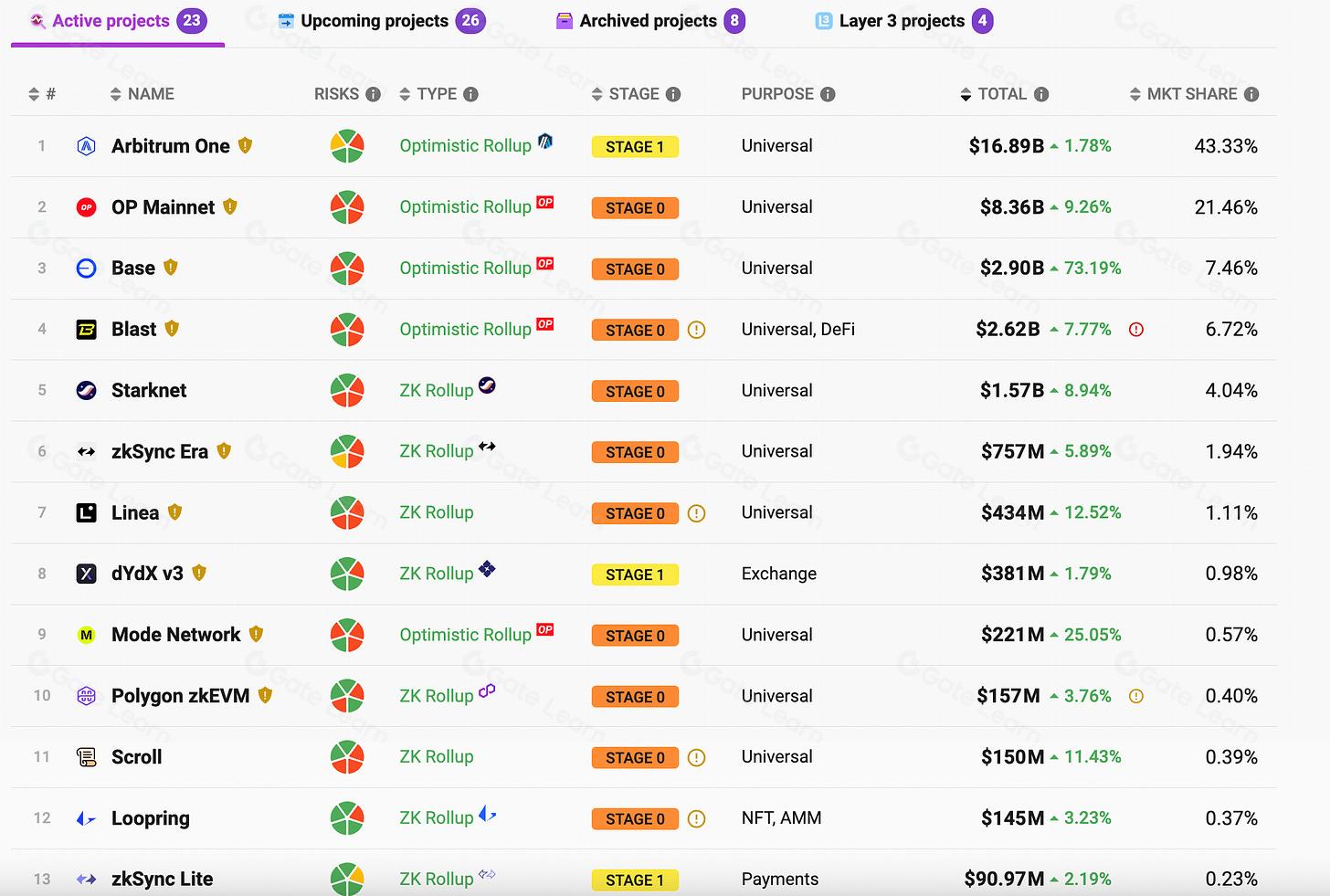Click the red alert icon in Blast's total

click(1136, 330)
